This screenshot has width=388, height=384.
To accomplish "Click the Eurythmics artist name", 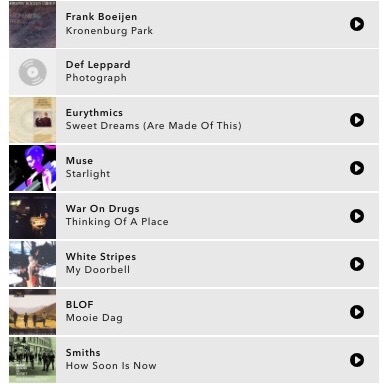I will tap(94, 113).
